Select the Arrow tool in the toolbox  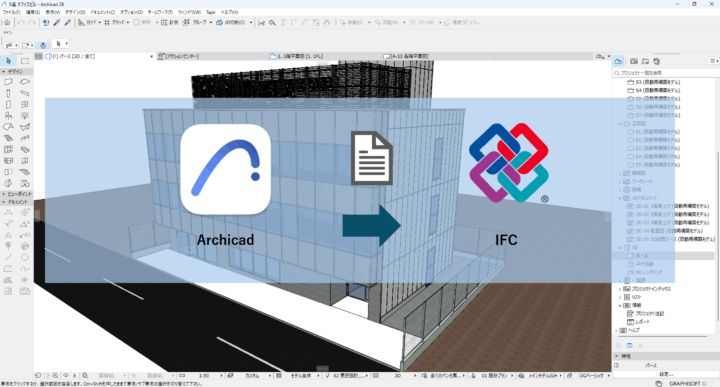pos(8,61)
